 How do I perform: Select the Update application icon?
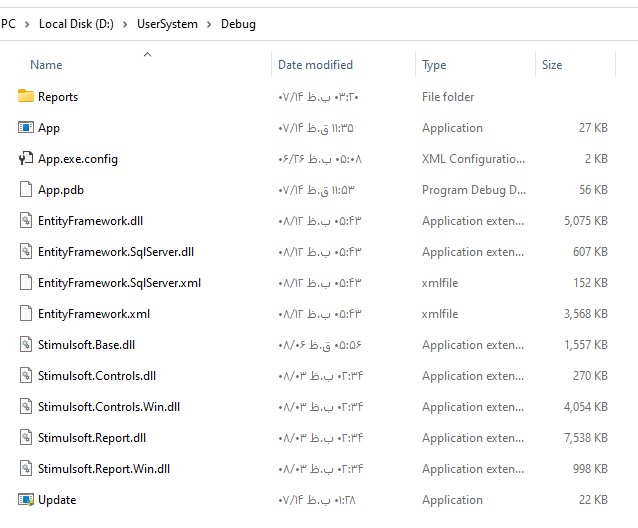(26, 500)
